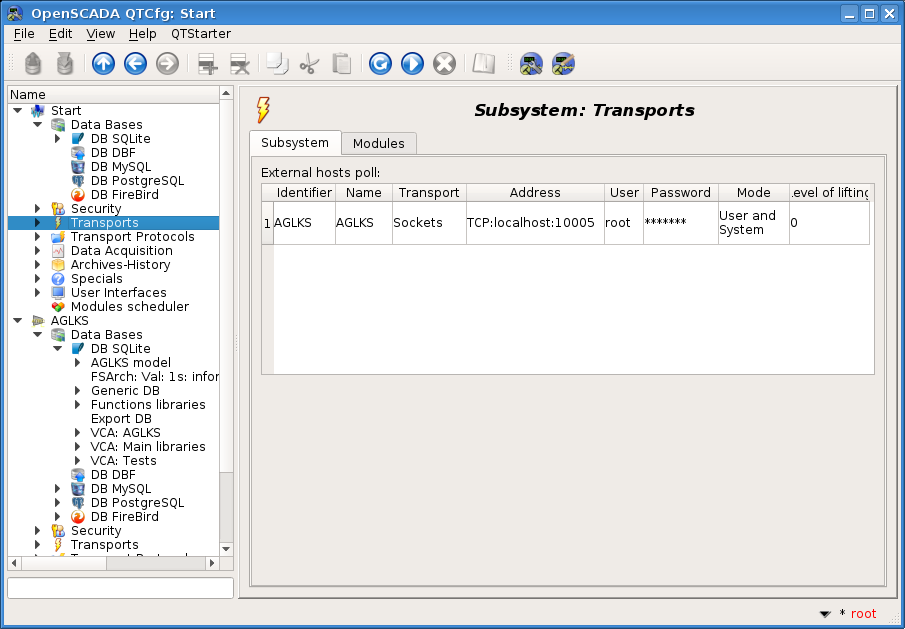
Task: Click the text field below the tree
Action: (x=120, y=588)
